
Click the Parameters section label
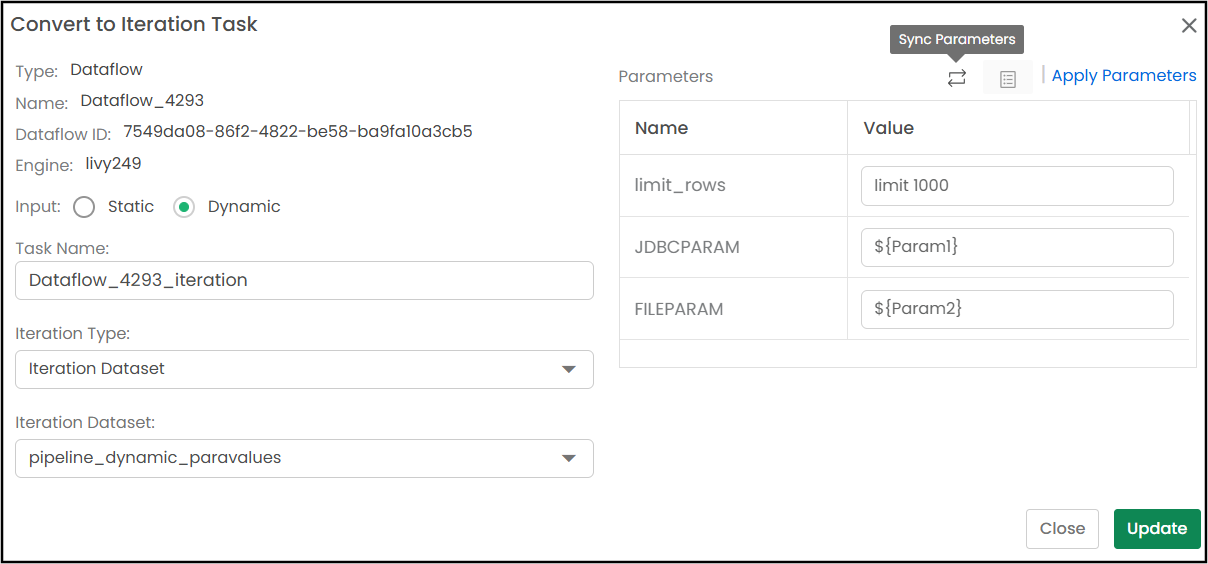click(666, 77)
